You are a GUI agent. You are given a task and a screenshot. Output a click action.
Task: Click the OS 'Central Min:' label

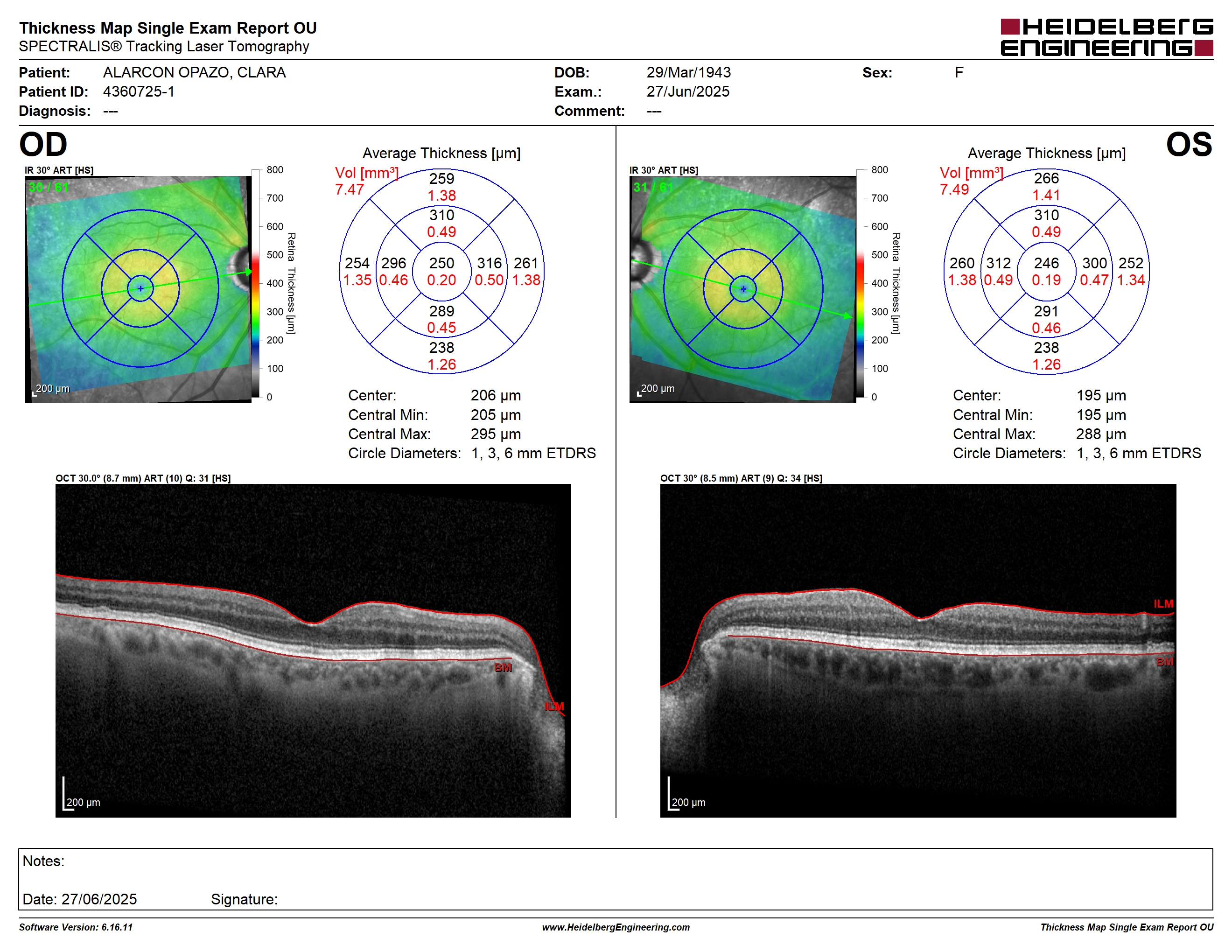993,415
